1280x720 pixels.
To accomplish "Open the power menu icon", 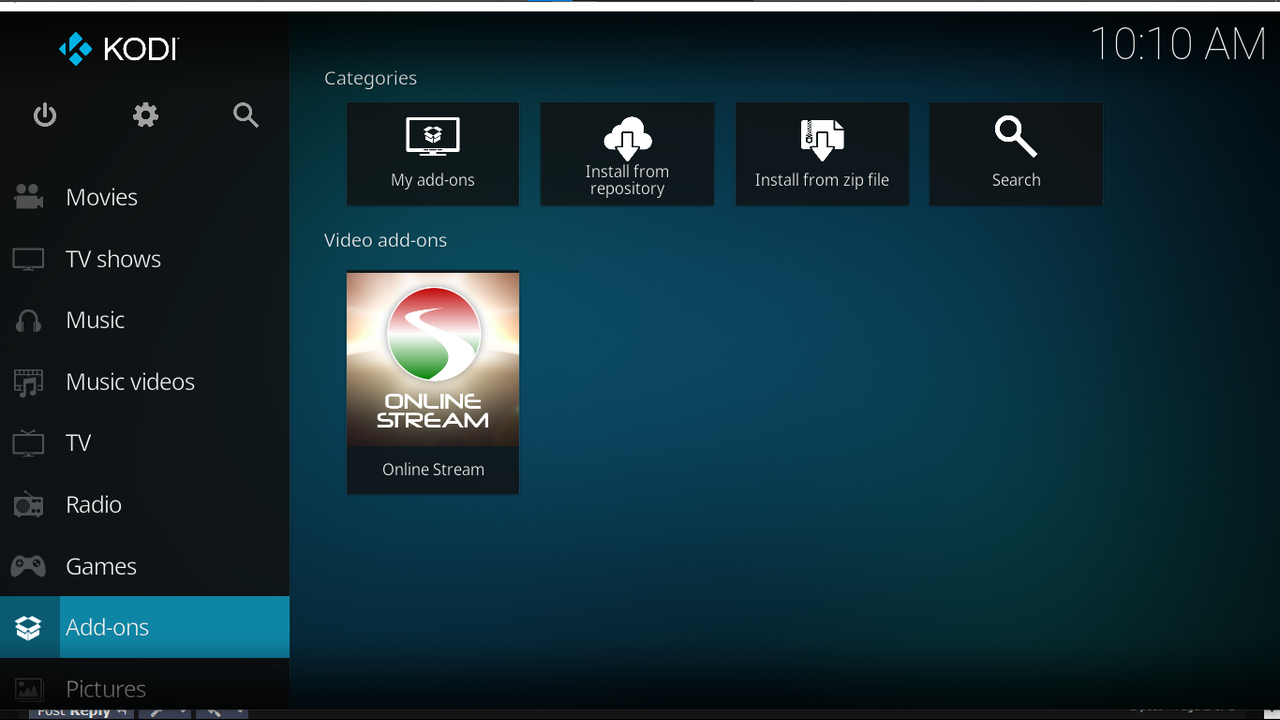I will pos(45,115).
